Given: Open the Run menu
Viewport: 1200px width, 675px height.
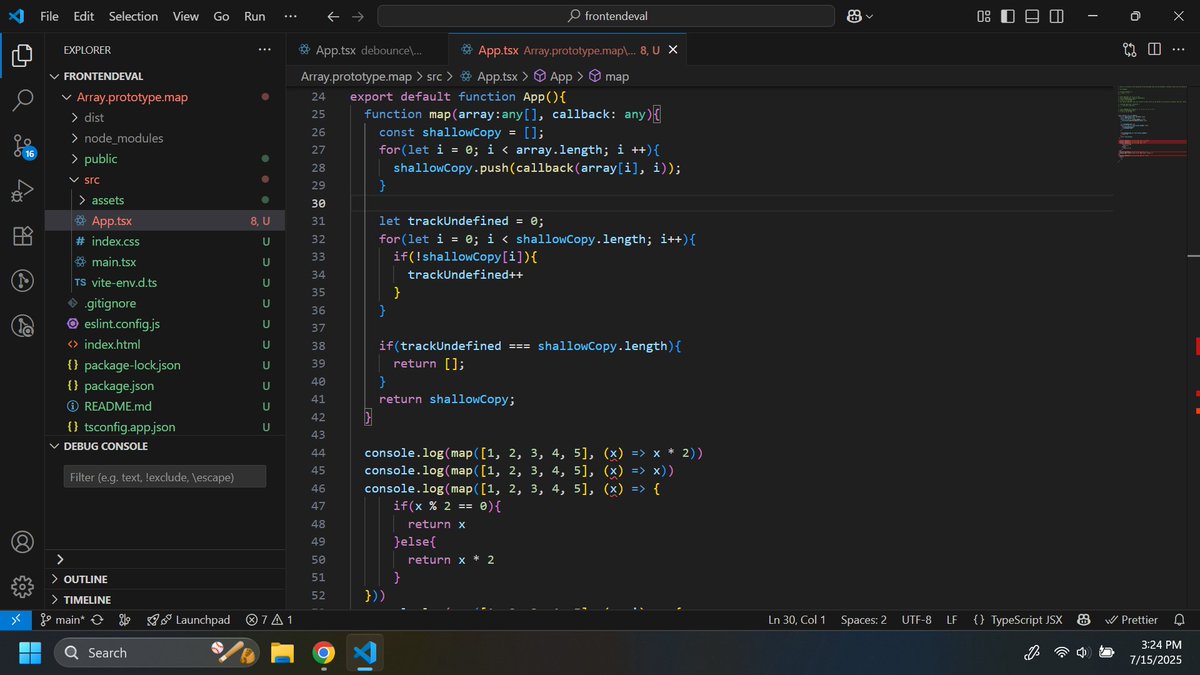Looking at the screenshot, I should (x=255, y=16).
